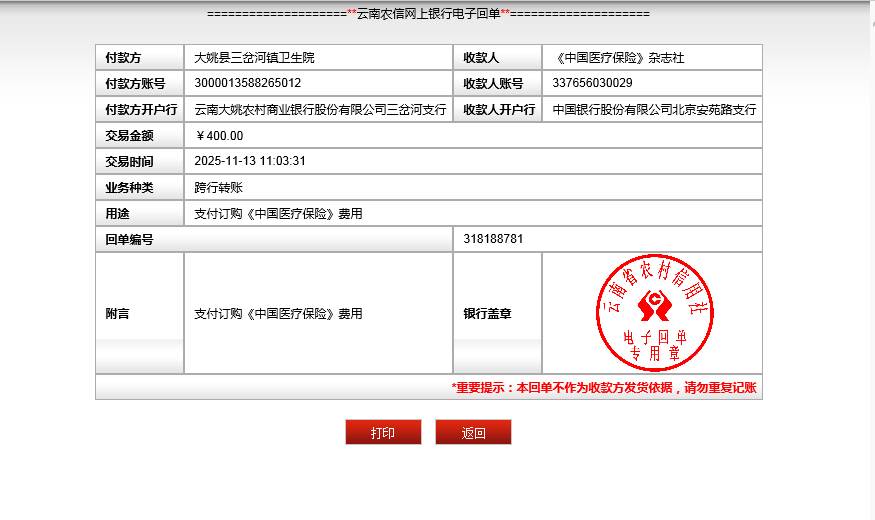Select the payer name 大姚县三岔河镇卫生院

pos(254,58)
